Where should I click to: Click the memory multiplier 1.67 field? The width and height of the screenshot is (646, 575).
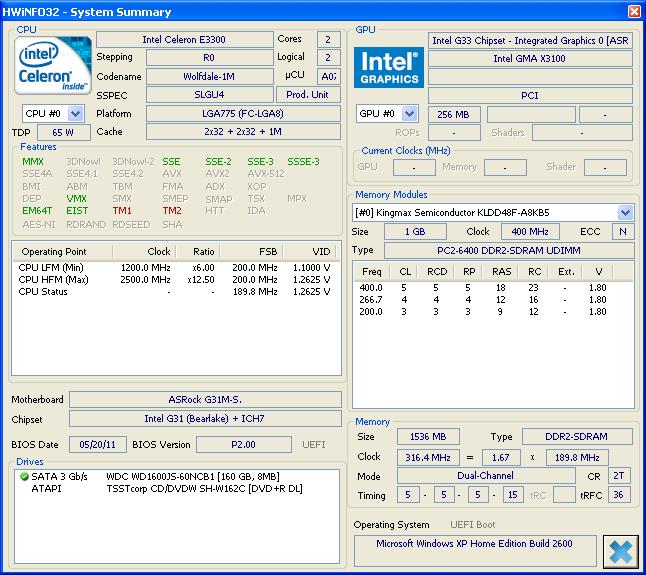click(501, 458)
